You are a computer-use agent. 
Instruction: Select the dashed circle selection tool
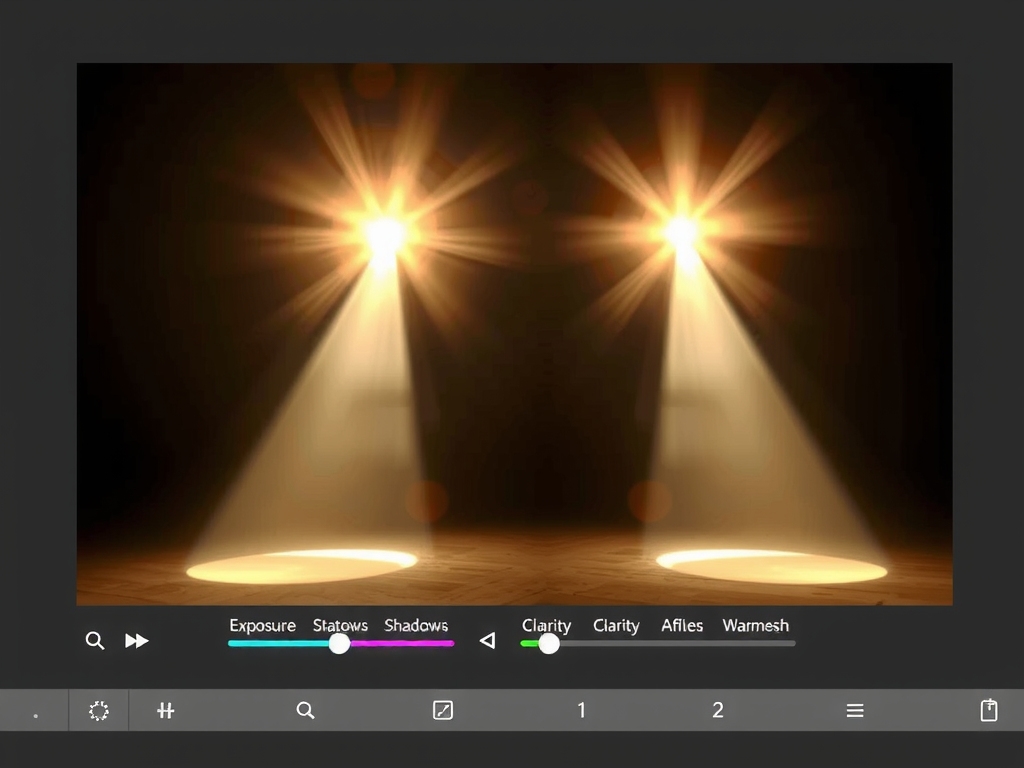[98, 711]
